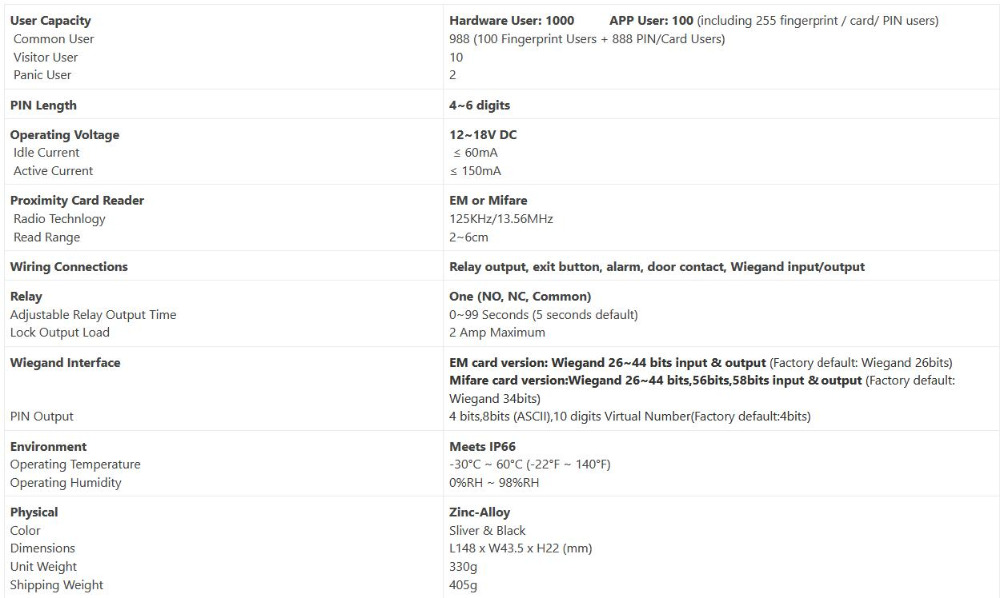
Task: Click the PIN Output label
Action: (42, 416)
